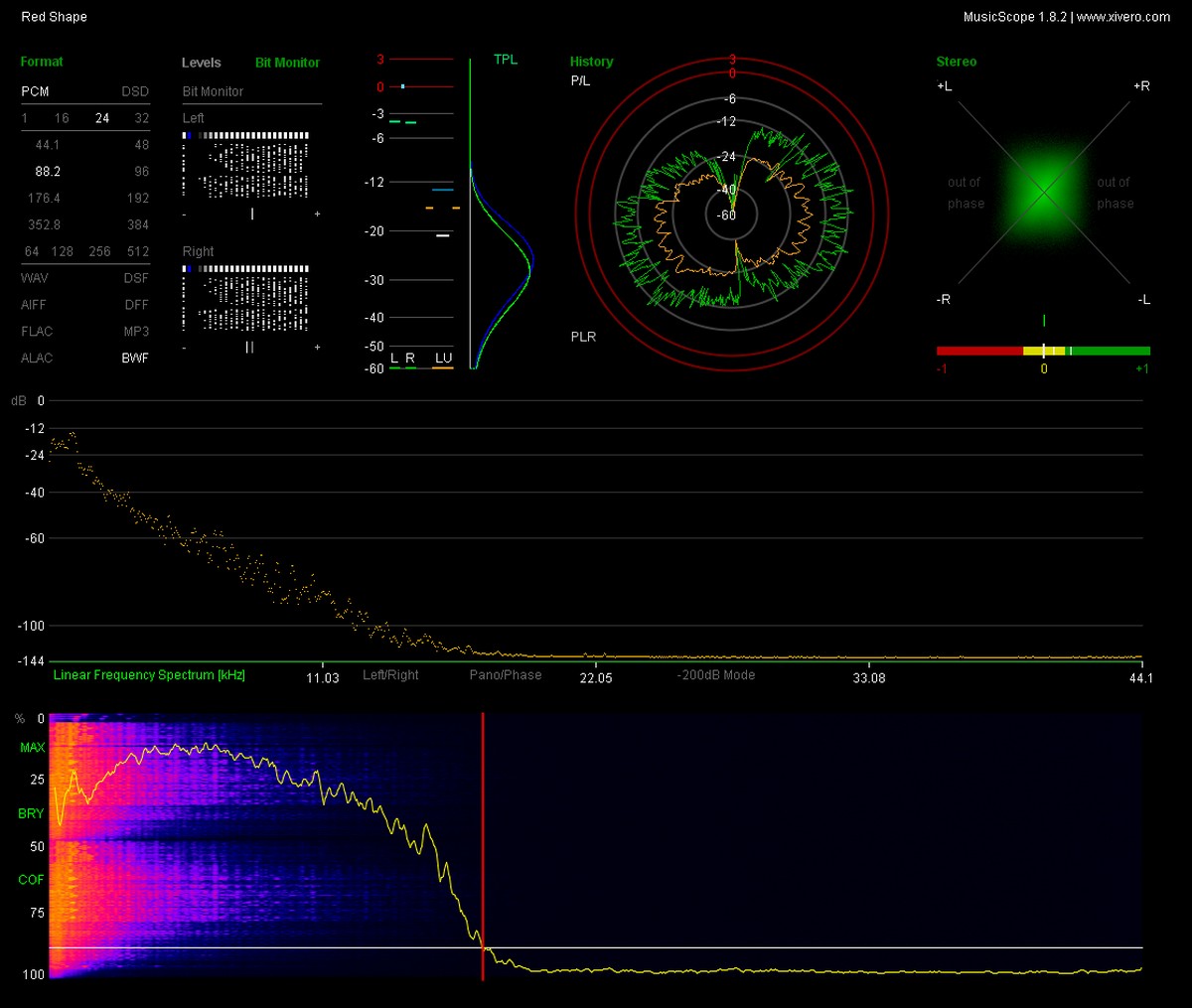Viewport: 1192px width, 1008px height.
Task: Switch to the green Bit Monitor tab
Action: [x=287, y=63]
